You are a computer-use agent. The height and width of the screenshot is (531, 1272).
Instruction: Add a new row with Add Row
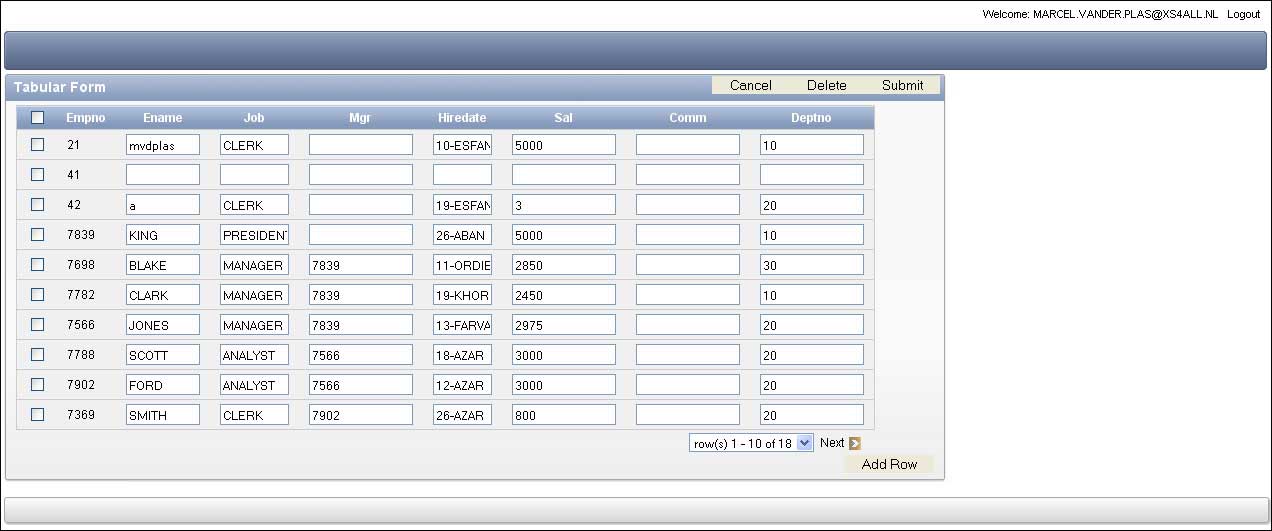coord(889,464)
